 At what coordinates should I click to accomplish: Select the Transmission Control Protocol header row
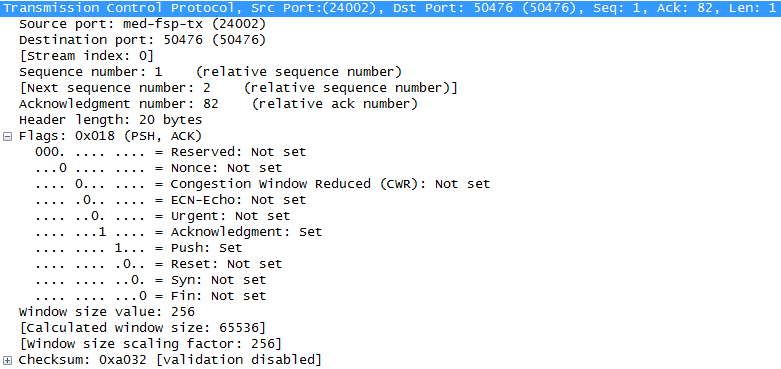click(x=390, y=8)
